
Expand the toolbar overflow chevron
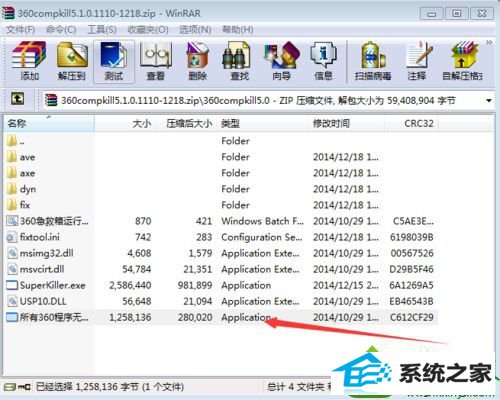point(489,43)
